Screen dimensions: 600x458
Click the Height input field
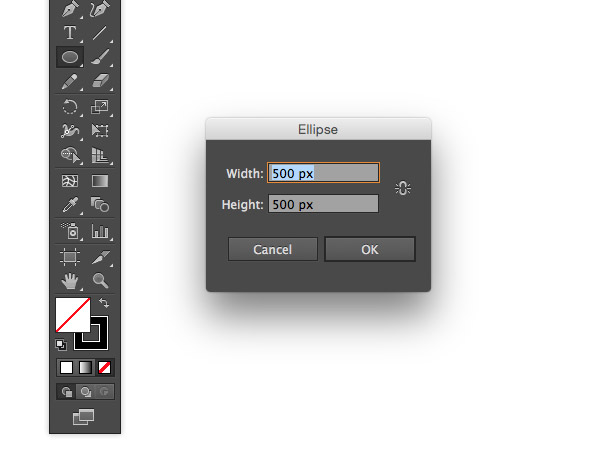pos(323,204)
